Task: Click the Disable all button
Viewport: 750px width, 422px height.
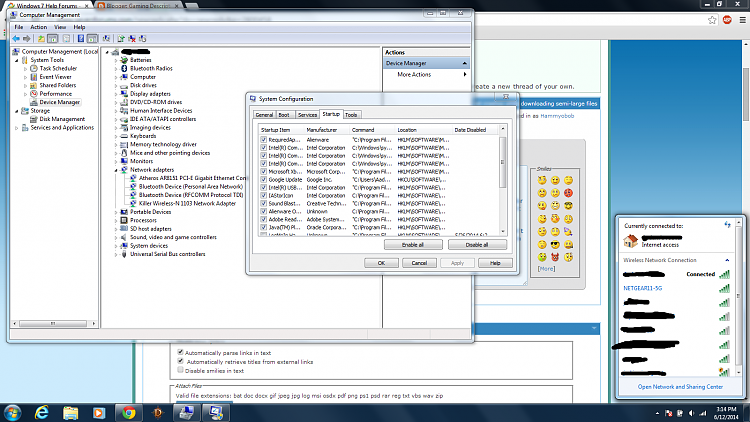Action: click(477, 244)
